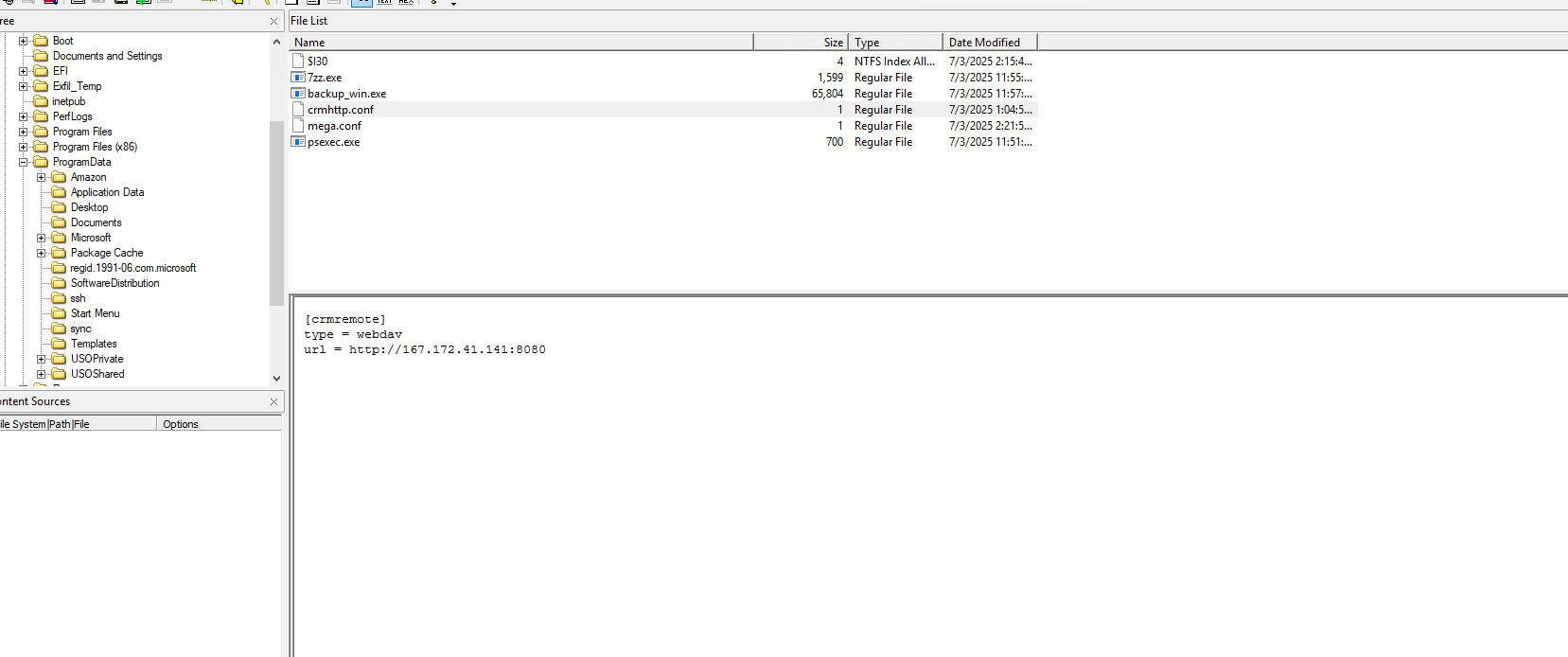Click the tree scrollbar up arrow
The width and height of the screenshot is (1568, 657).
point(276,42)
